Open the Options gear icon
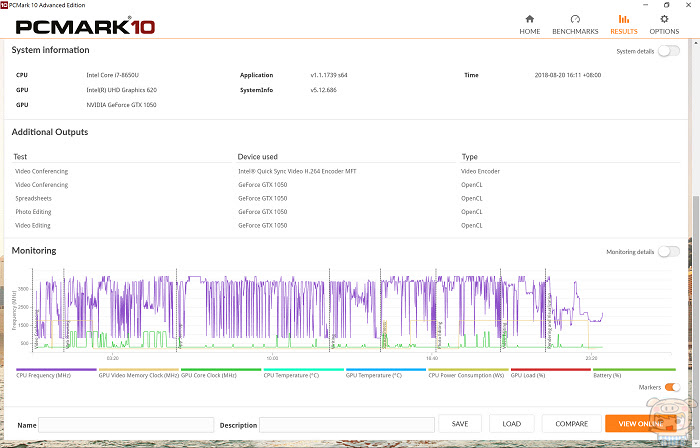Image resolution: width=700 pixels, height=448 pixels. tap(664, 19)
